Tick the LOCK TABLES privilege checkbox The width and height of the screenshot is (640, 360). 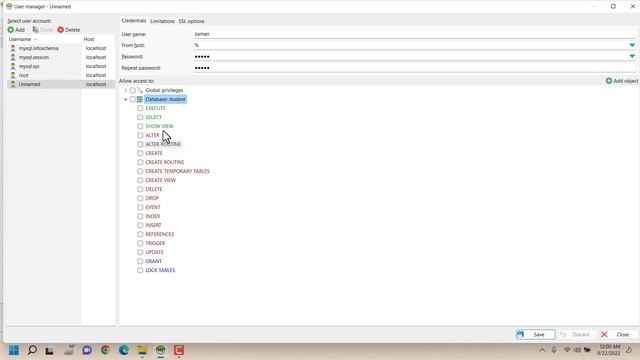pos(140,270)
